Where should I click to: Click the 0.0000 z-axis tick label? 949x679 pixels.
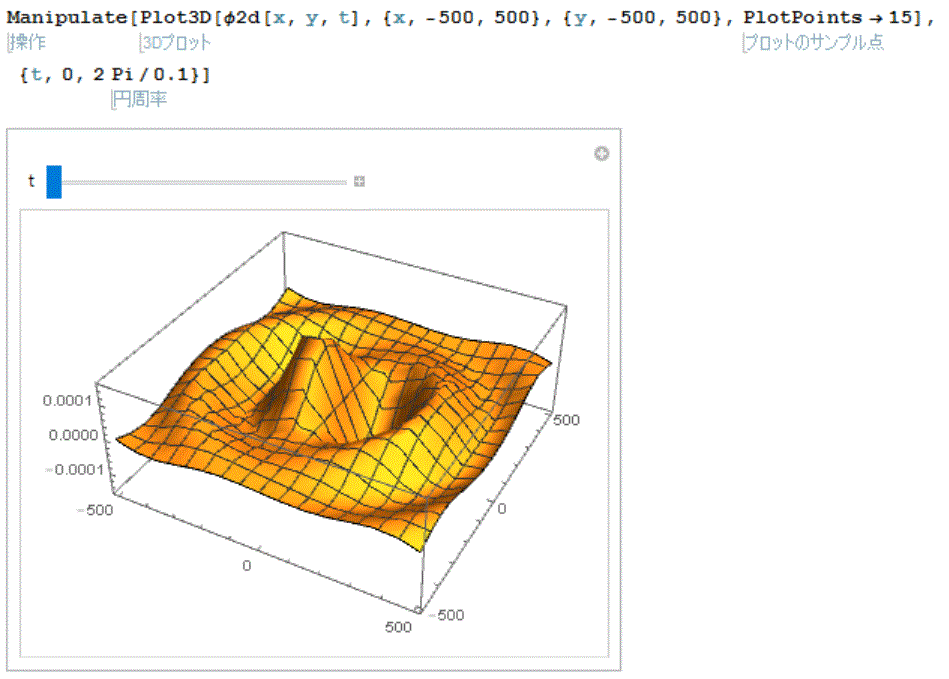73,435
